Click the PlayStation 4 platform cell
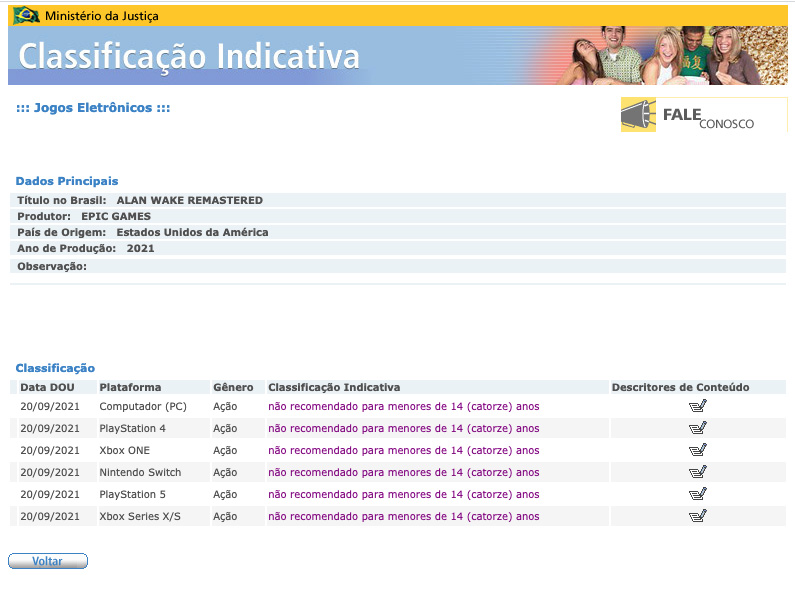The width and height of the screenshot is (795, 599). tap(132, 428)
